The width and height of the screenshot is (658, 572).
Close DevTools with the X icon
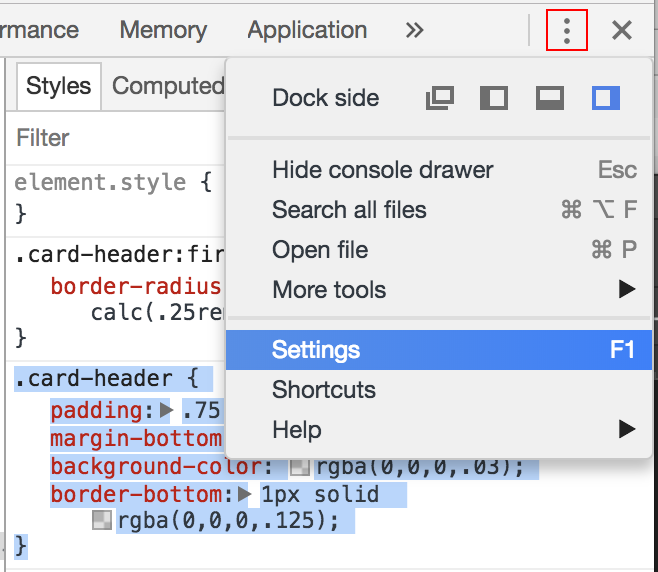pos(621,30)
